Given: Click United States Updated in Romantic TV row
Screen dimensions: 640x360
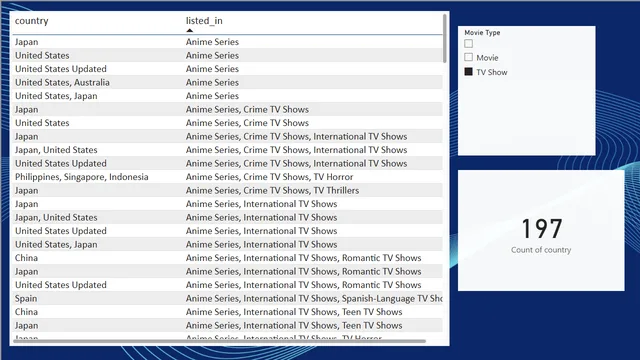Looking at the screenshot, I should pos(61,285).
